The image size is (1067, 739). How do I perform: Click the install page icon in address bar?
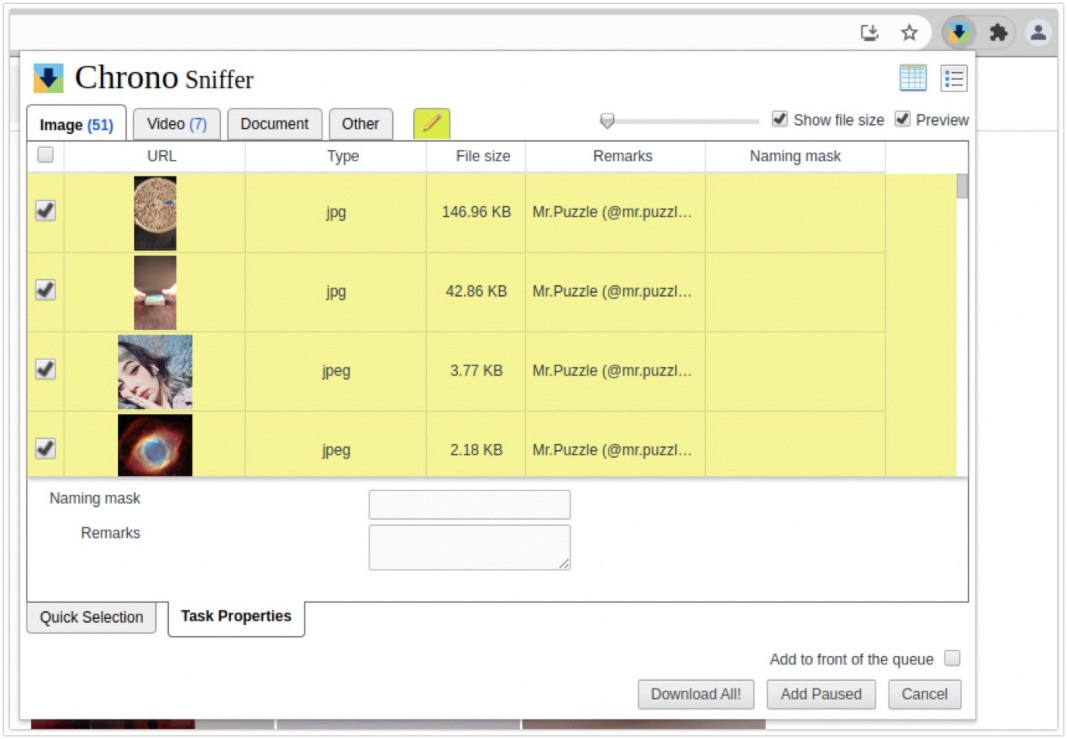pyautogui.click(x=870, y=32)
